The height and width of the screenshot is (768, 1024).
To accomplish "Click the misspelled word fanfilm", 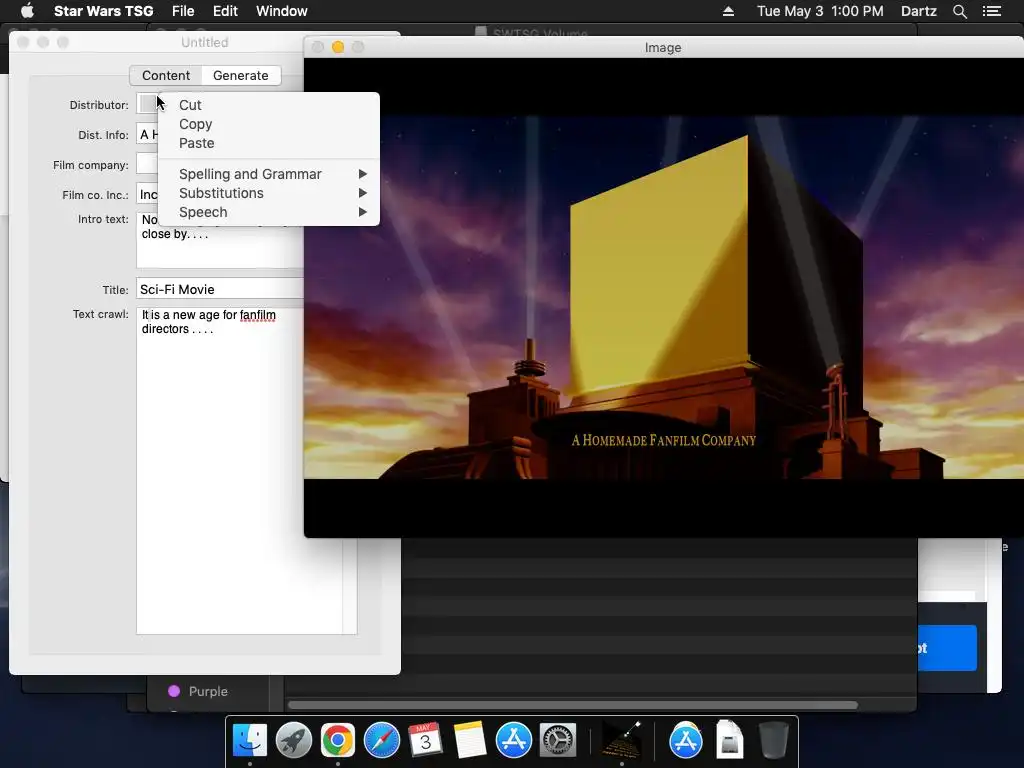I will pyautogui.click(x=257, y=315).
